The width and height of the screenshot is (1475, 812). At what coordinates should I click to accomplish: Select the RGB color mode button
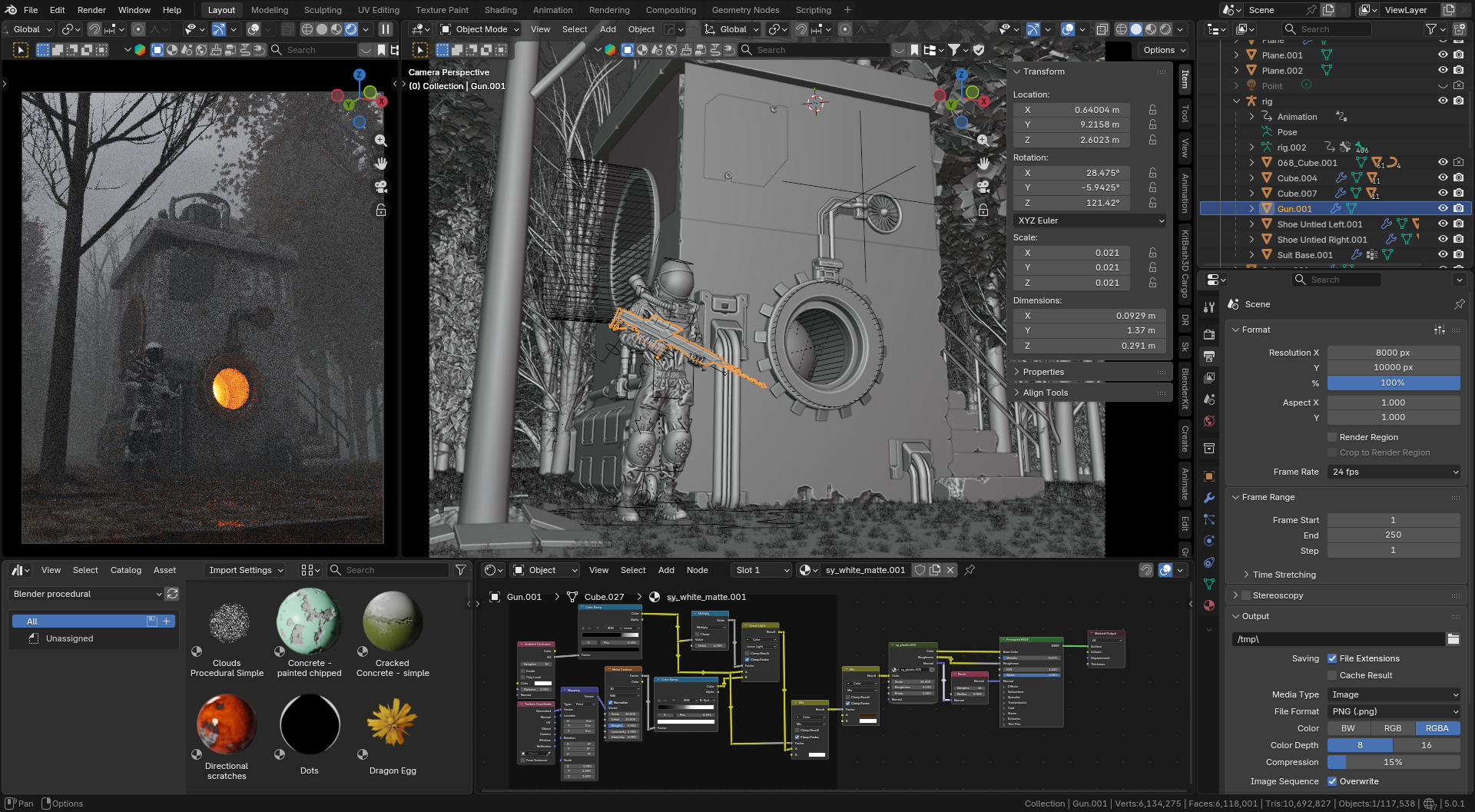(1392, 728)
